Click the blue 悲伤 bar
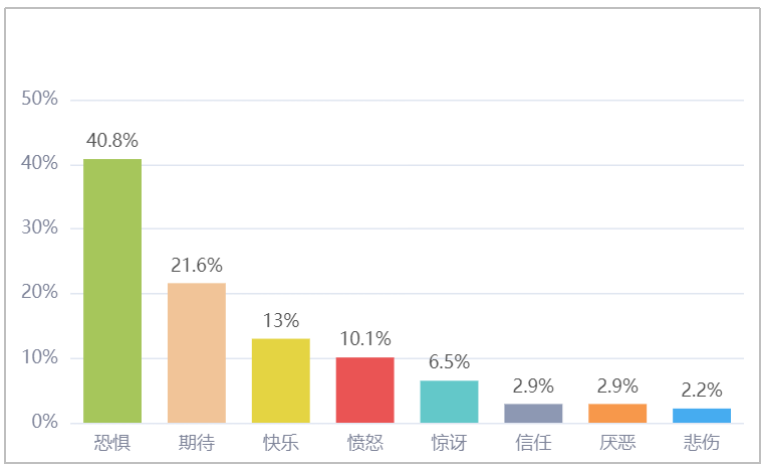Viewport: 767px width, 472px height. click(x=701, y=416)
